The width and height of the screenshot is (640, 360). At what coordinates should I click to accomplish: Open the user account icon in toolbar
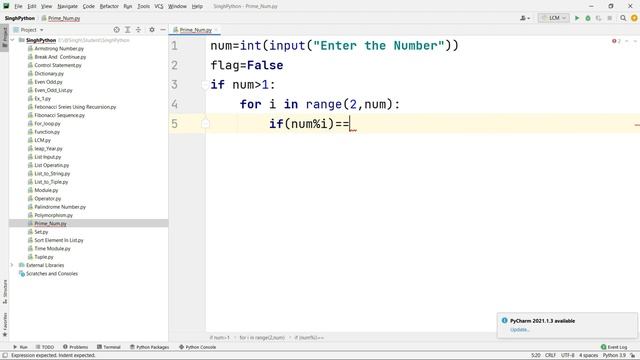coord(524,18)
